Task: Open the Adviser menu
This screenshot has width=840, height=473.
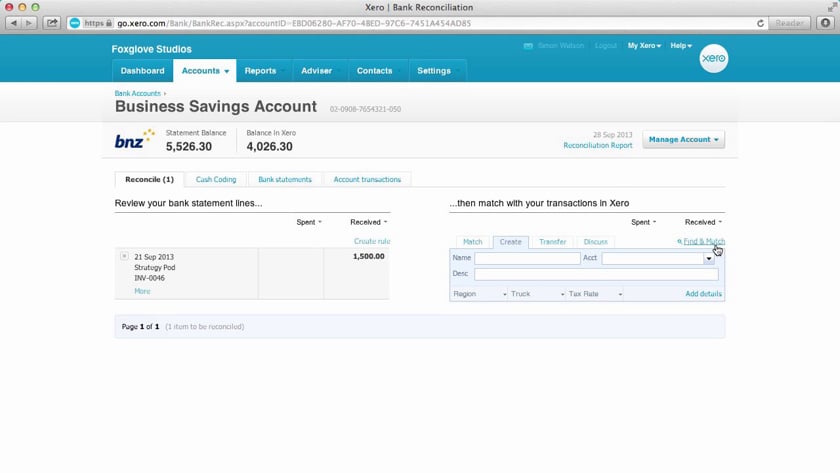Action: point(320,71)
